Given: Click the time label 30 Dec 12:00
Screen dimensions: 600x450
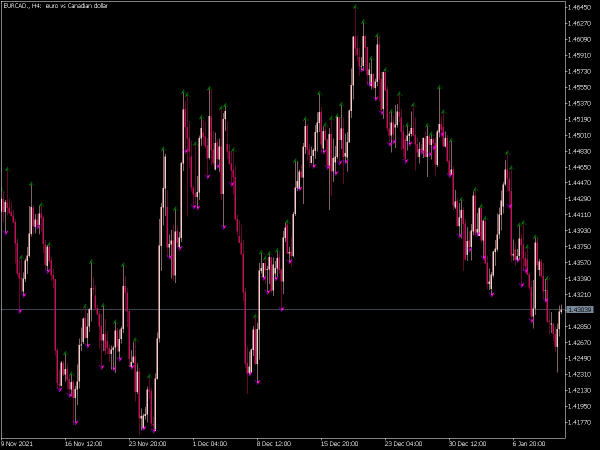Looking at the screenshot, I should pos(467,444).
